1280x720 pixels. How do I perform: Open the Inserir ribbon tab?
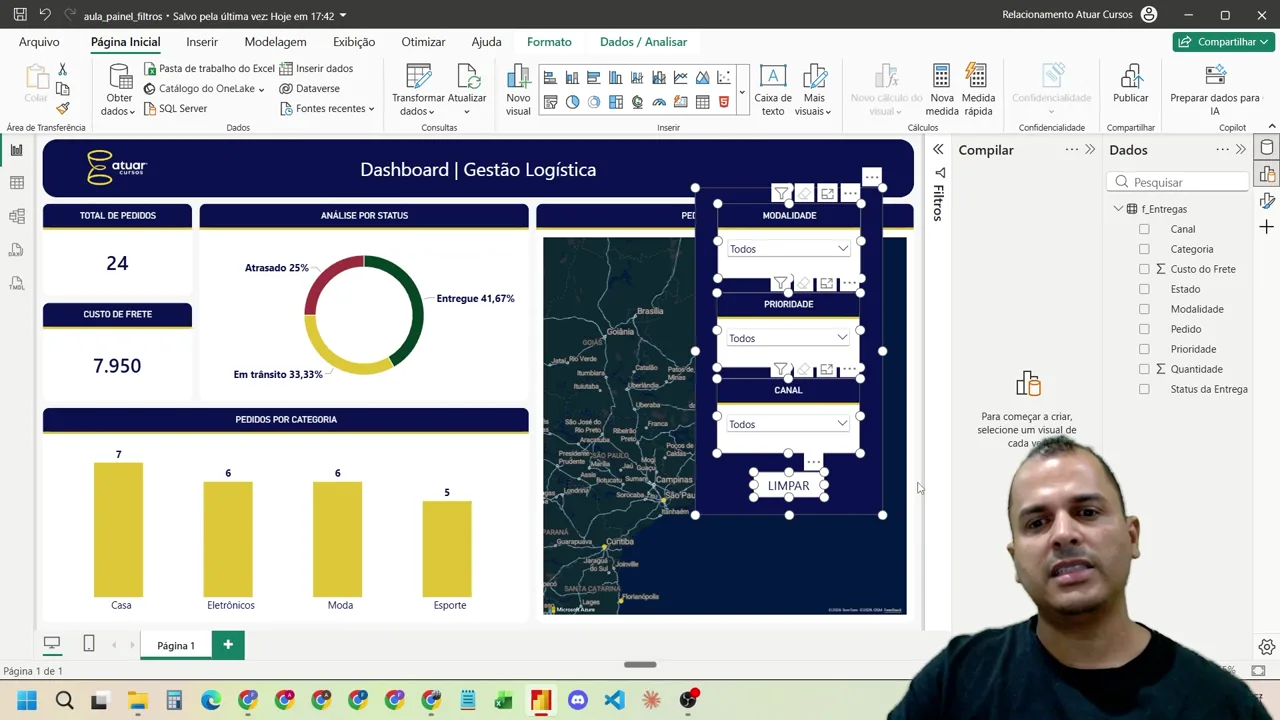point(202,42)
